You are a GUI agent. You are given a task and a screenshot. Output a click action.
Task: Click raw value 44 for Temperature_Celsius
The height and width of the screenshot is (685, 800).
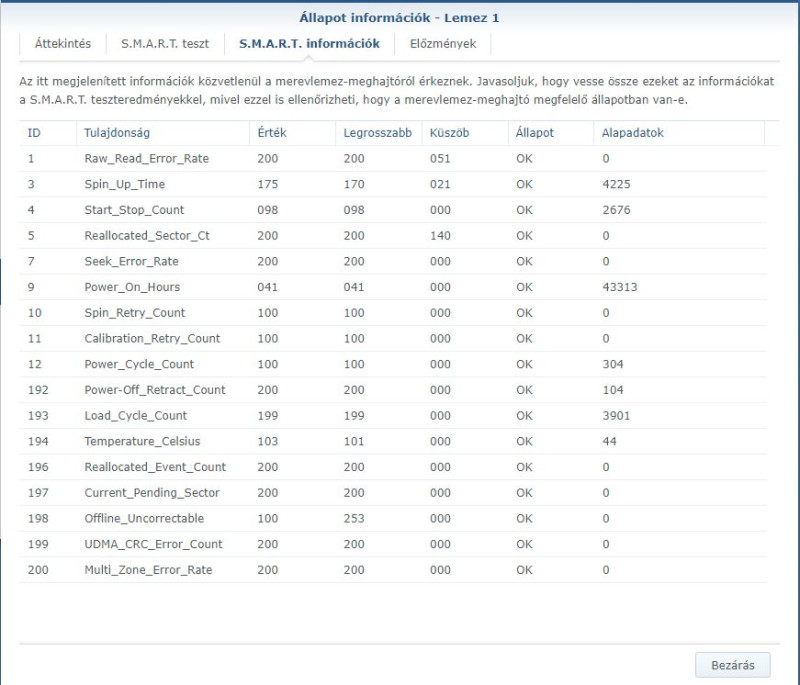(609, 441)
